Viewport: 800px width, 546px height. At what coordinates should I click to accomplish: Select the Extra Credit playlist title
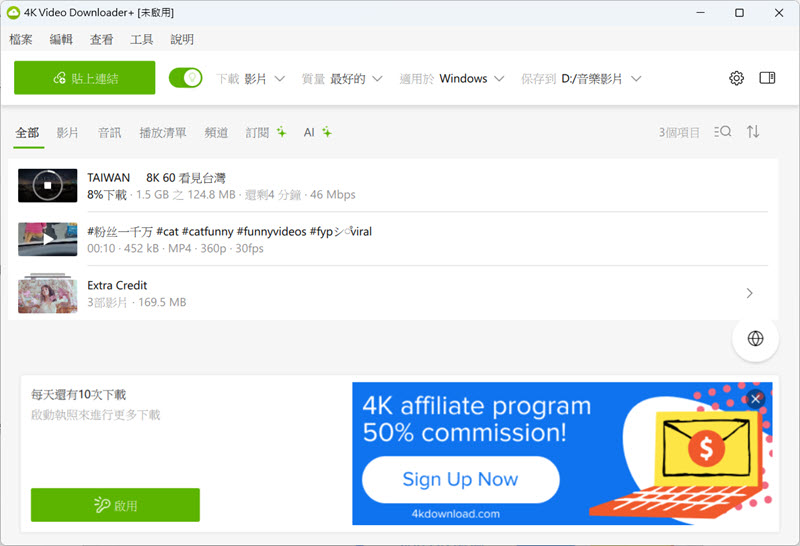point(117,285)
